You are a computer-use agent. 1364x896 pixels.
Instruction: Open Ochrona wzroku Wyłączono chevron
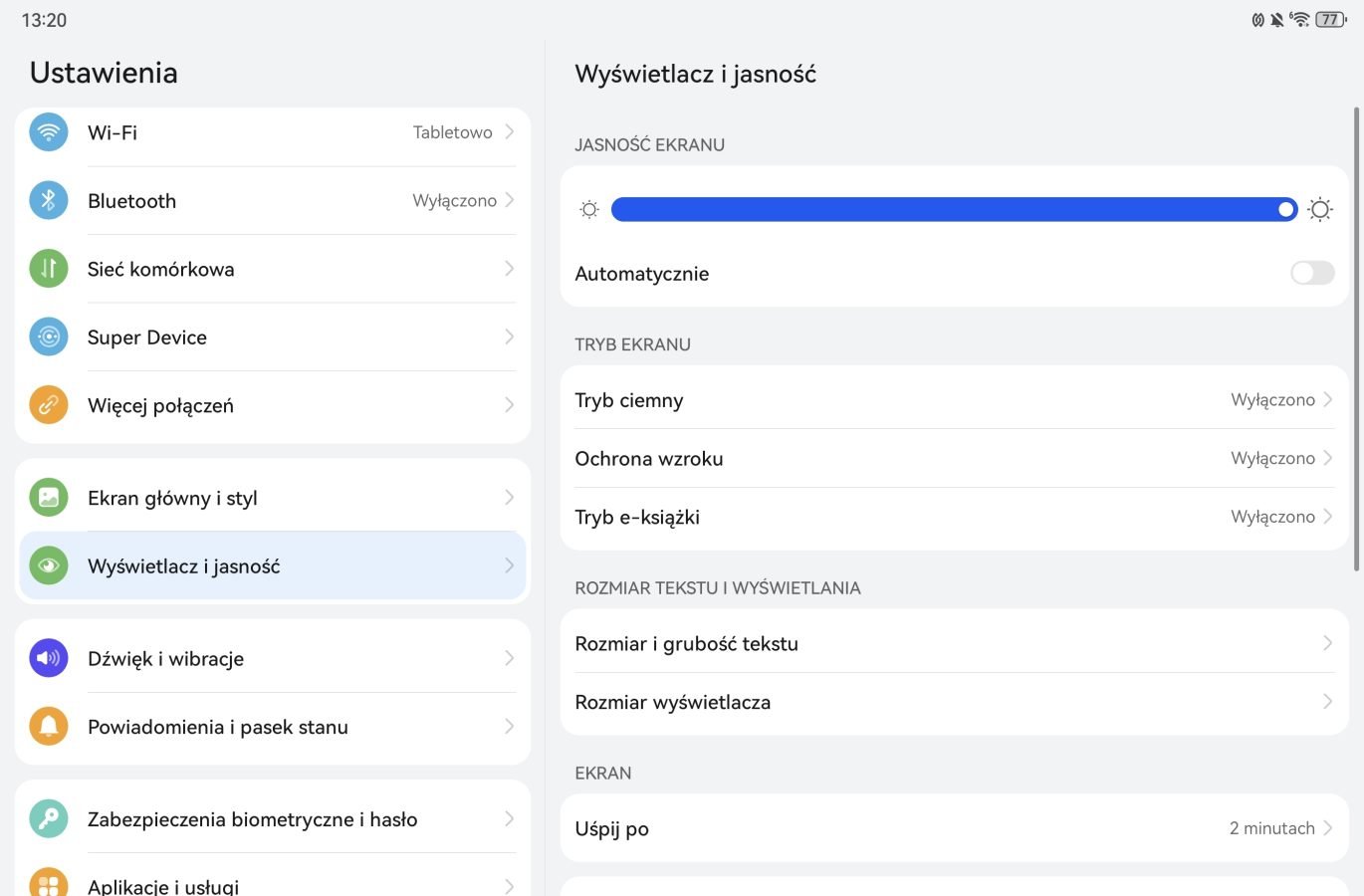point(1328,458)
